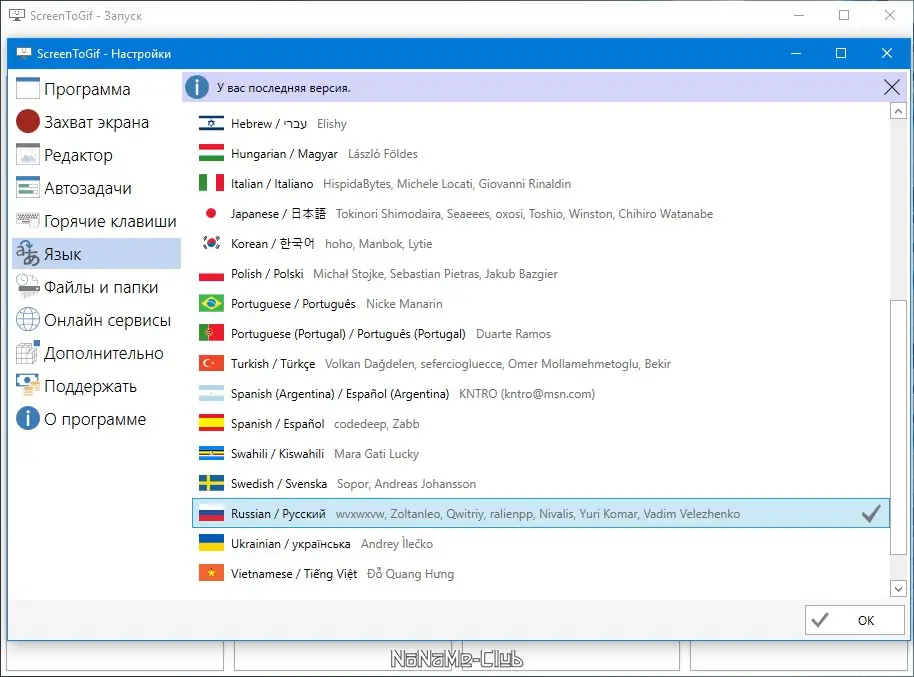Click the KNTRO (kntro@msn.com) credit
Image resolution: width=914 pixels, height=677 pixels.
(x=527, y=394)
